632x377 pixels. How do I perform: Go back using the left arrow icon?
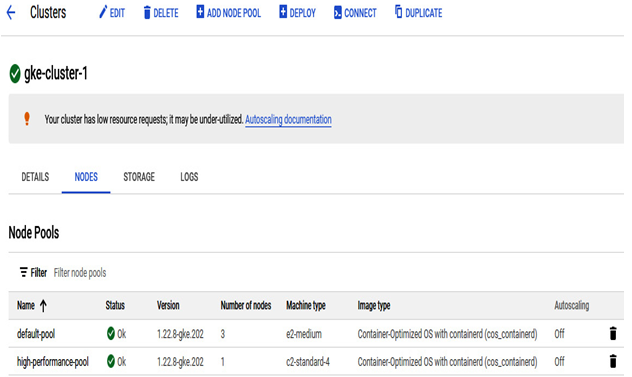pyautogui.click(x=11, y=13)
